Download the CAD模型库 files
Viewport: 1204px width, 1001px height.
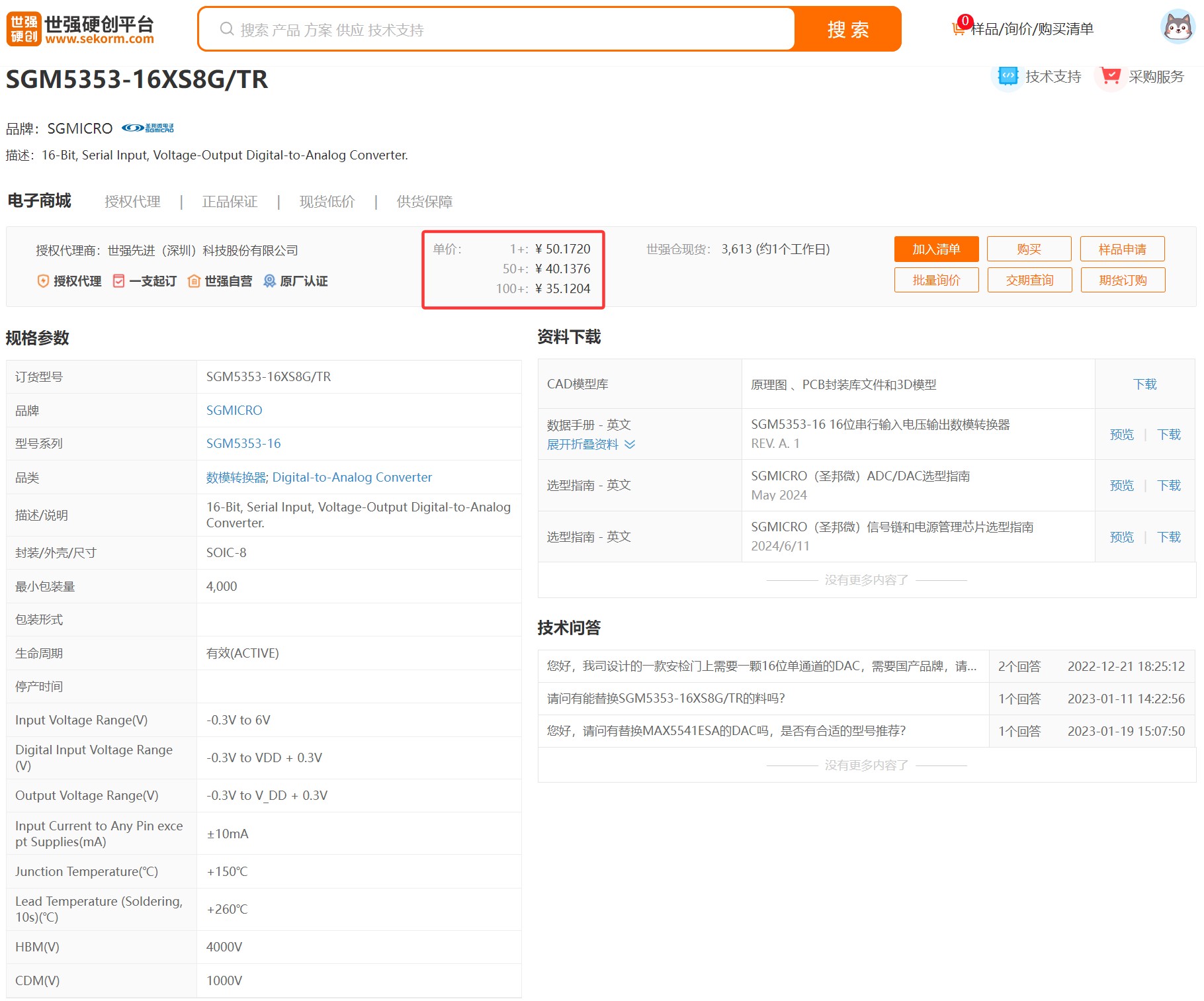tap(1144, 384)
